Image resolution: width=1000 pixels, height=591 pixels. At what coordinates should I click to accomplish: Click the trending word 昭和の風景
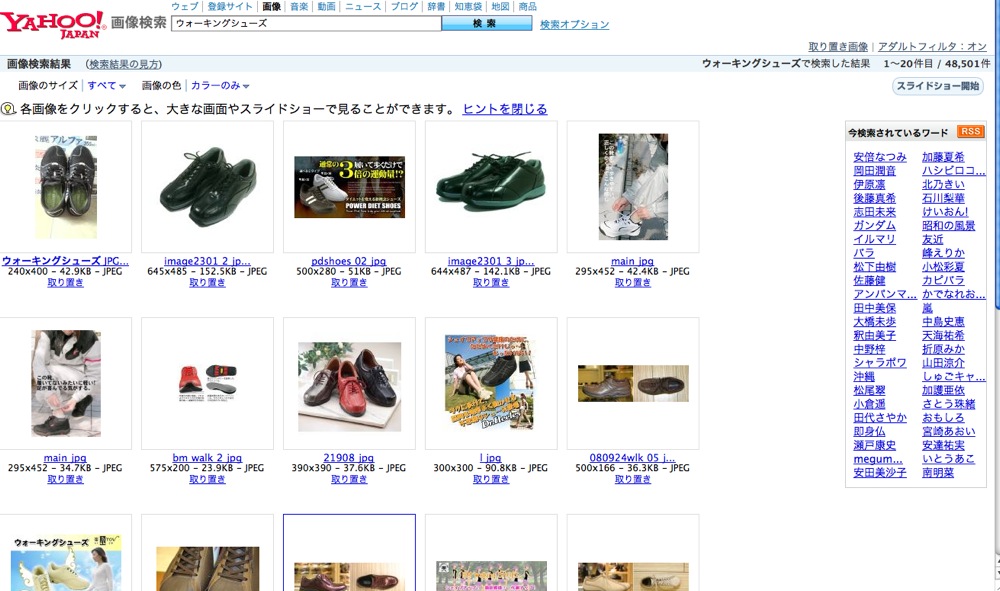click(948, 225)
